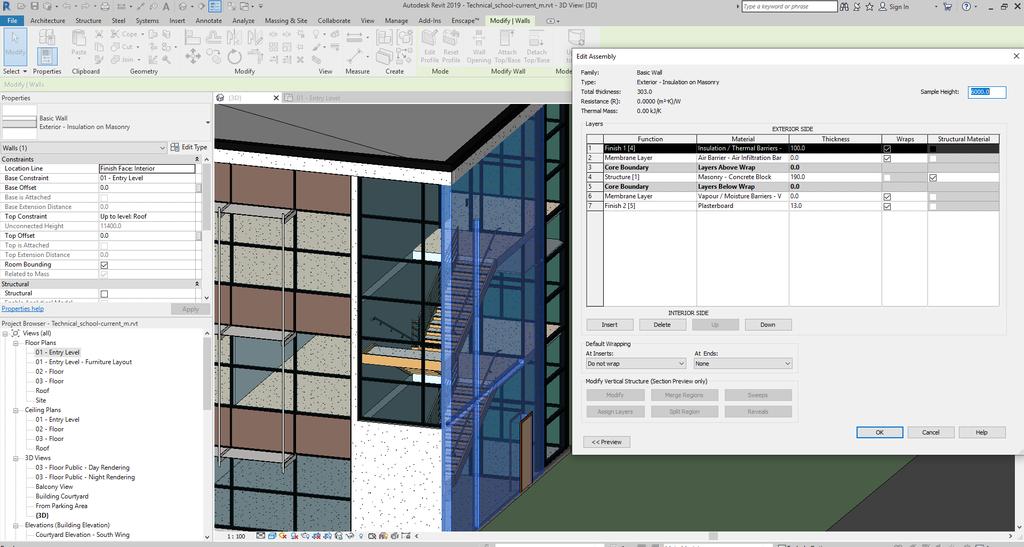
Task: Switch to the Massing & Site ribbon tab
Action: point(285,20)
